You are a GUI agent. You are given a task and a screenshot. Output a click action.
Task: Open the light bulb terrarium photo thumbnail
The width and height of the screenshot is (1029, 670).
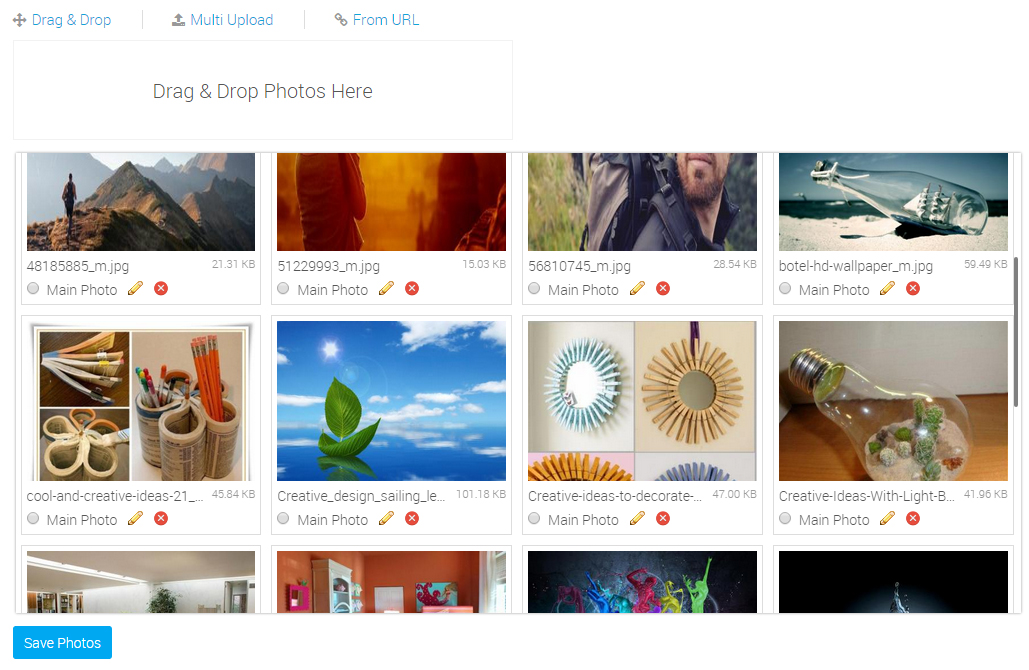coord(892,400)
